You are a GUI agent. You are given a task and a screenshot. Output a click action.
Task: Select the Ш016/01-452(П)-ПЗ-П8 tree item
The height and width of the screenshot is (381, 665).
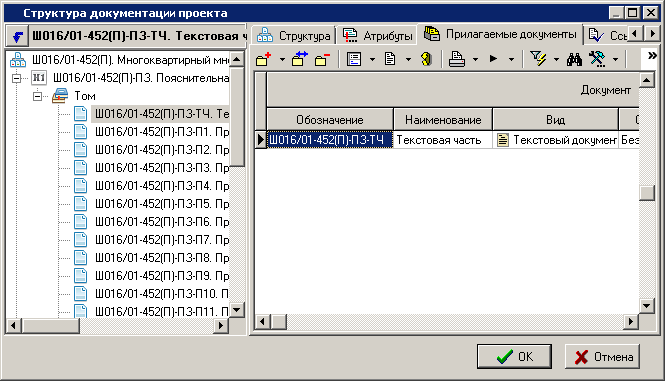pos(161,258)
